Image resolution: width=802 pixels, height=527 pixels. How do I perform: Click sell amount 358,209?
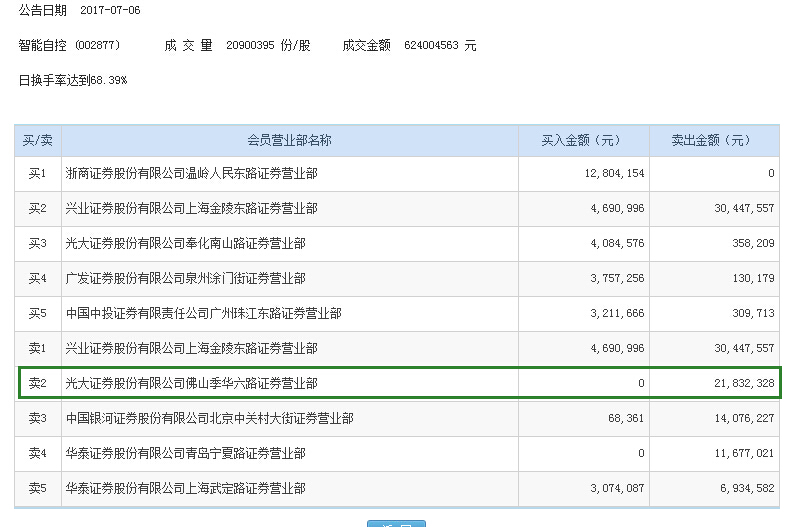tap(753, 243)
